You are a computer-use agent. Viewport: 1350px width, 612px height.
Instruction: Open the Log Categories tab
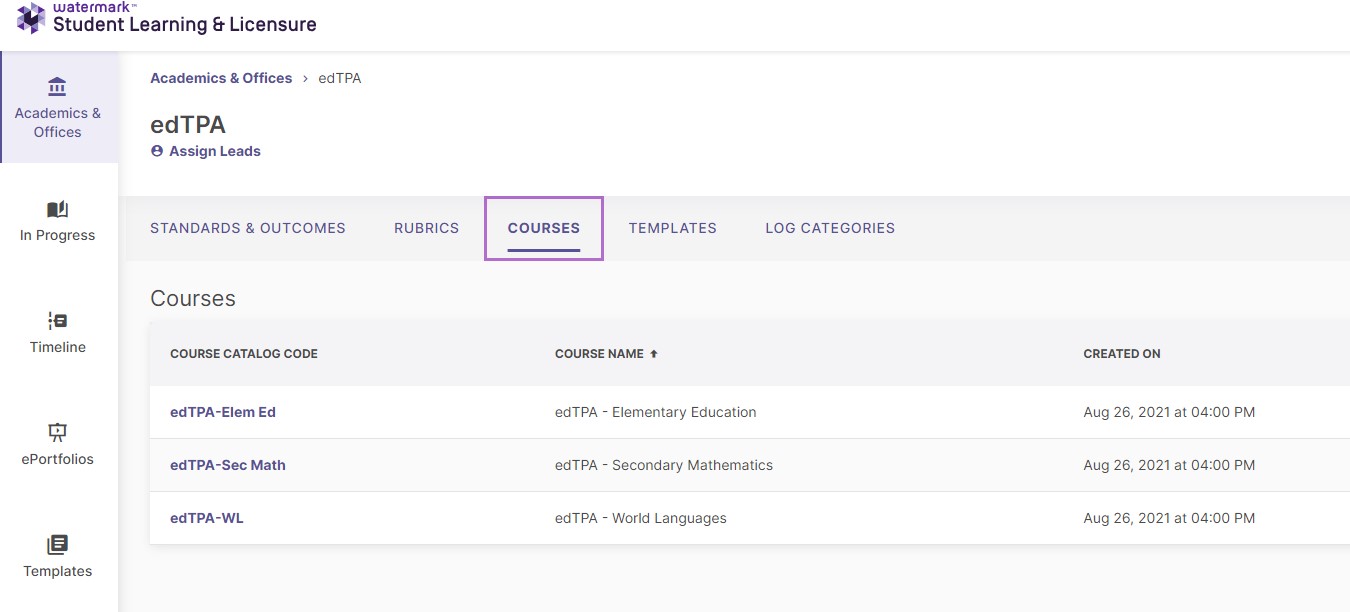click(x=830, y=228)
